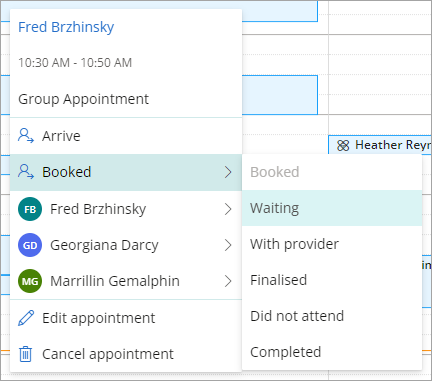Click the Group Appointment label

pos(83,99)
